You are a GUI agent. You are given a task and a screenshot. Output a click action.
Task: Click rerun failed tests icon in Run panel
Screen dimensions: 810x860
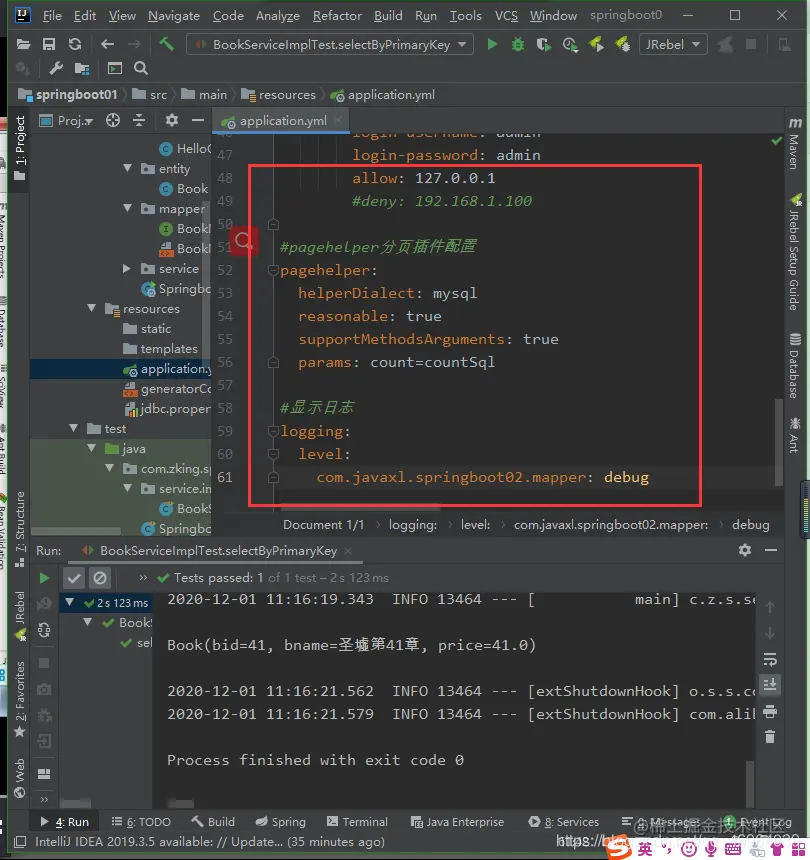44,604
